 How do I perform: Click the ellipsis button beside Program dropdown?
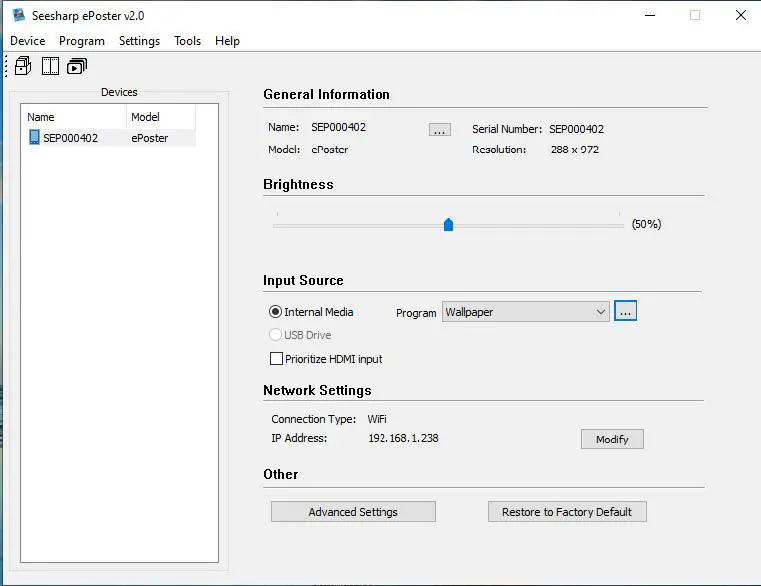pos(625,312)
